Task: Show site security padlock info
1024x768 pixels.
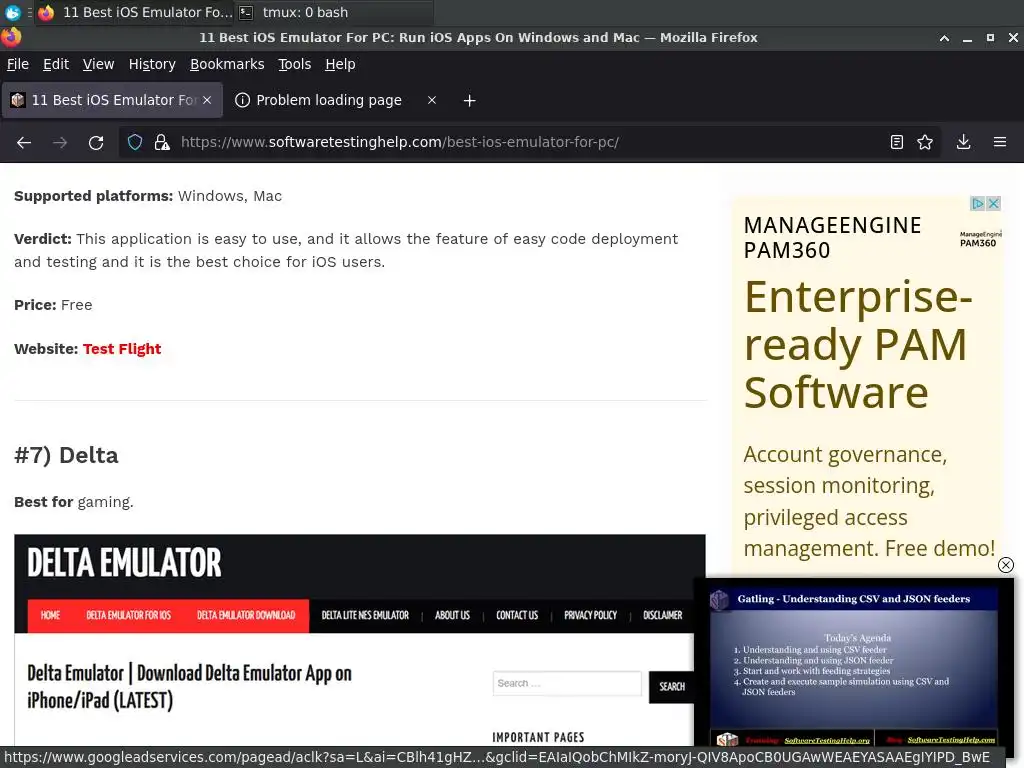Action: 162,142
